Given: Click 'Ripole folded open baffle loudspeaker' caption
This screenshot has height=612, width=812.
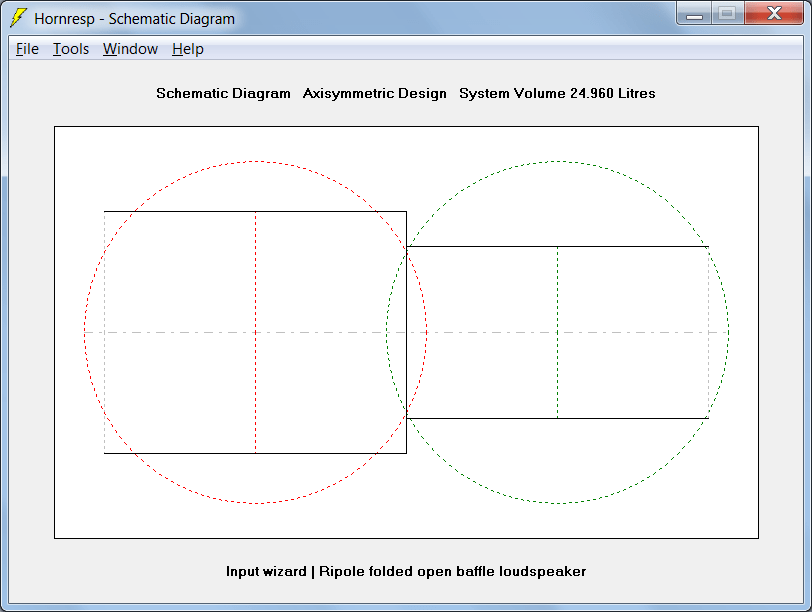Looking at the screenshot, I should pyautogui.click(x=452, y=572).
